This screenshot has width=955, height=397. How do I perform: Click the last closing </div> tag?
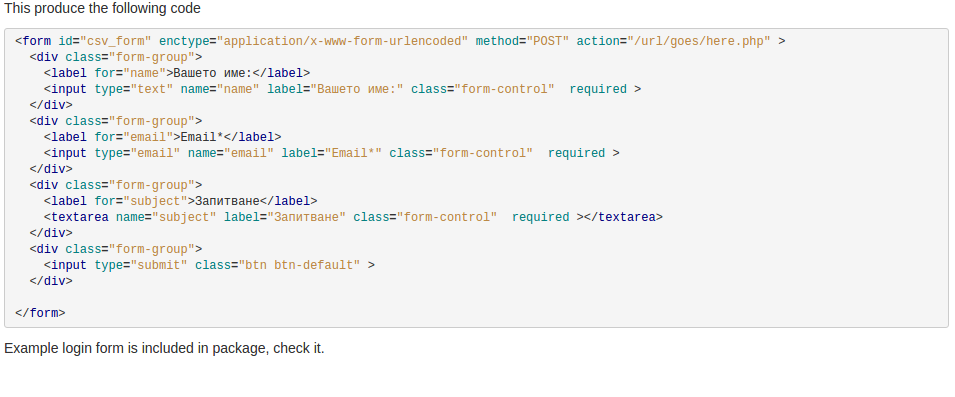coord(51,281)
